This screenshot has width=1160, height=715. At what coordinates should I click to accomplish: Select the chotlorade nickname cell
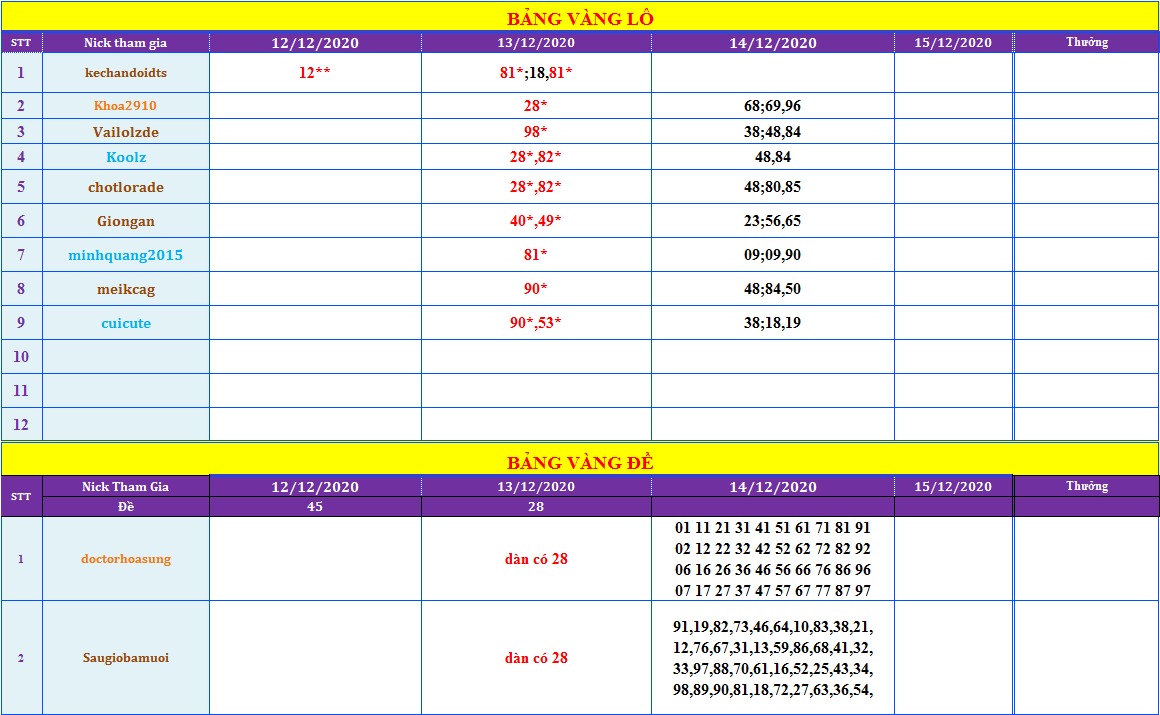point(126,187)
